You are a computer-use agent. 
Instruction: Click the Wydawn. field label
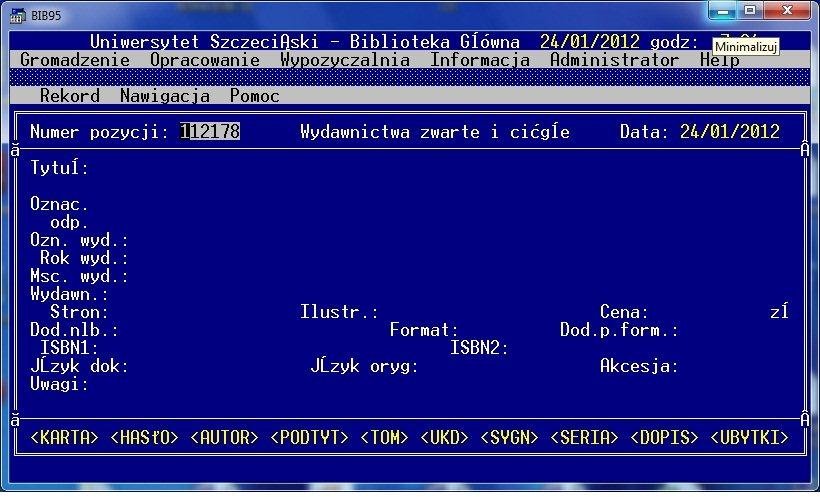(70, 294)
